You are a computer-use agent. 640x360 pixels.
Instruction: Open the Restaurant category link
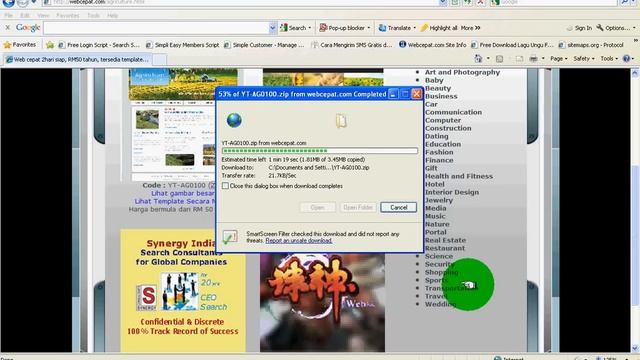coord(444,248)
